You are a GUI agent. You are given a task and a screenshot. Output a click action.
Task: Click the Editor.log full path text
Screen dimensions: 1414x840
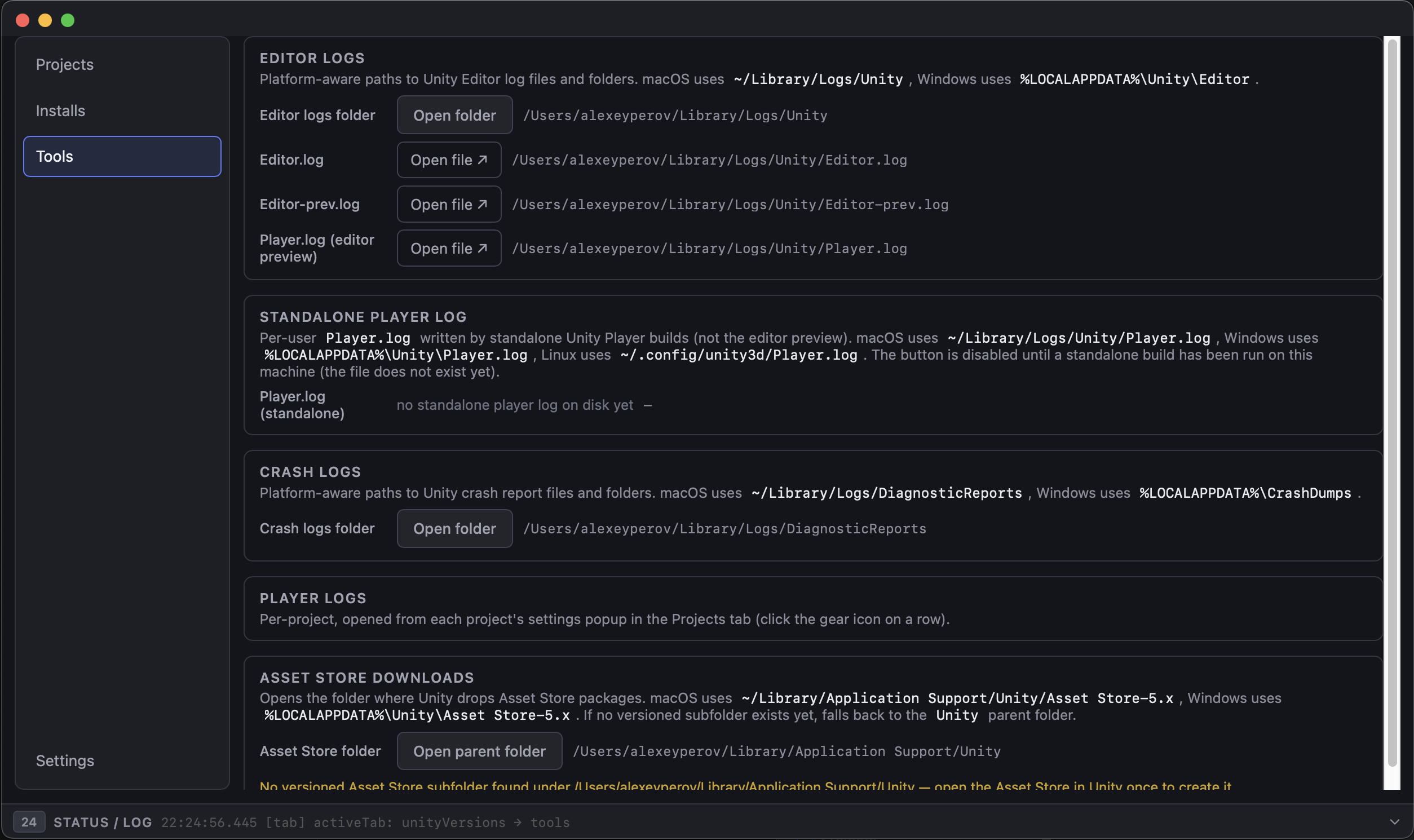709,160
